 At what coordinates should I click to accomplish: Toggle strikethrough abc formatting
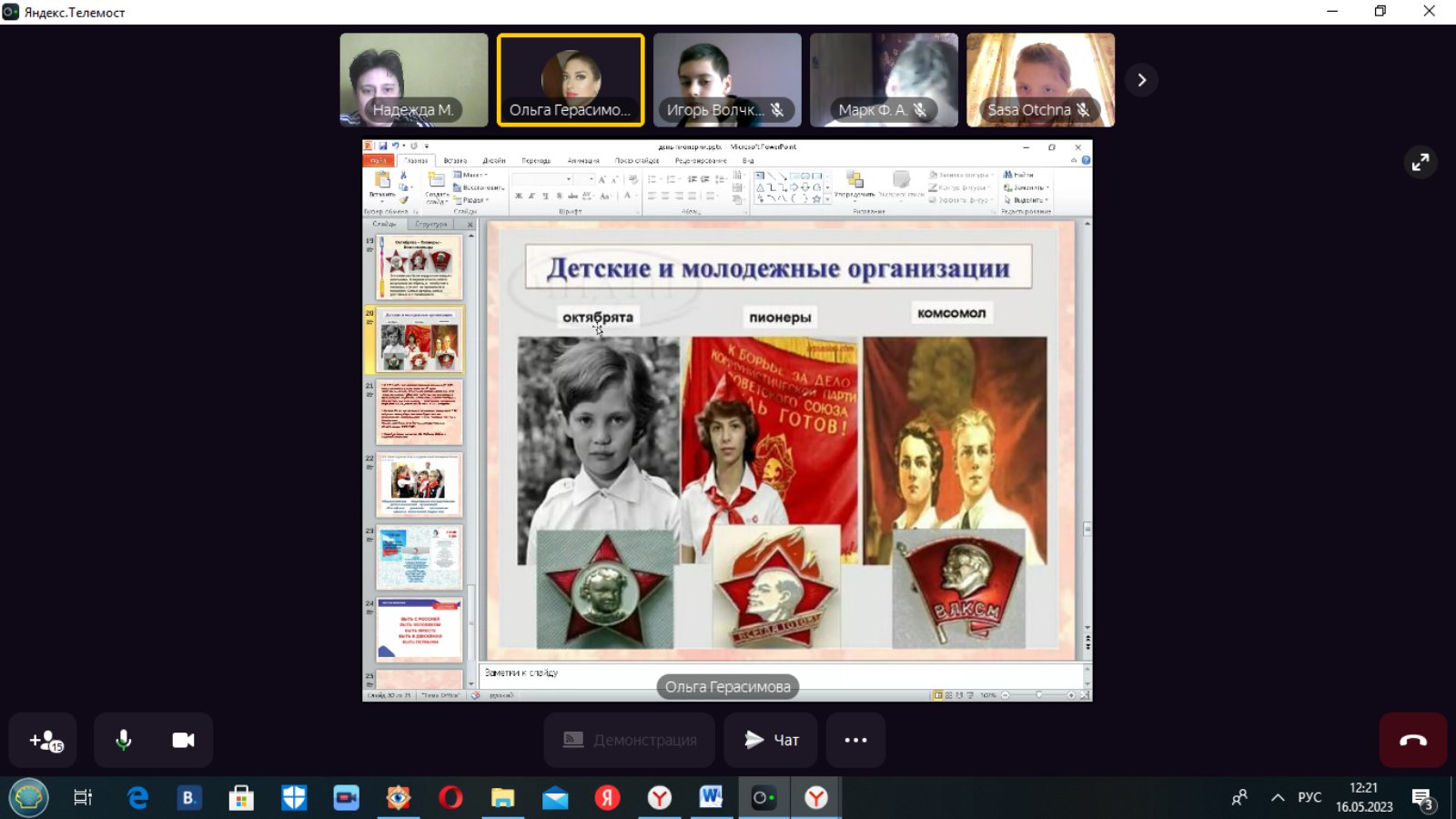coord(572,196)
